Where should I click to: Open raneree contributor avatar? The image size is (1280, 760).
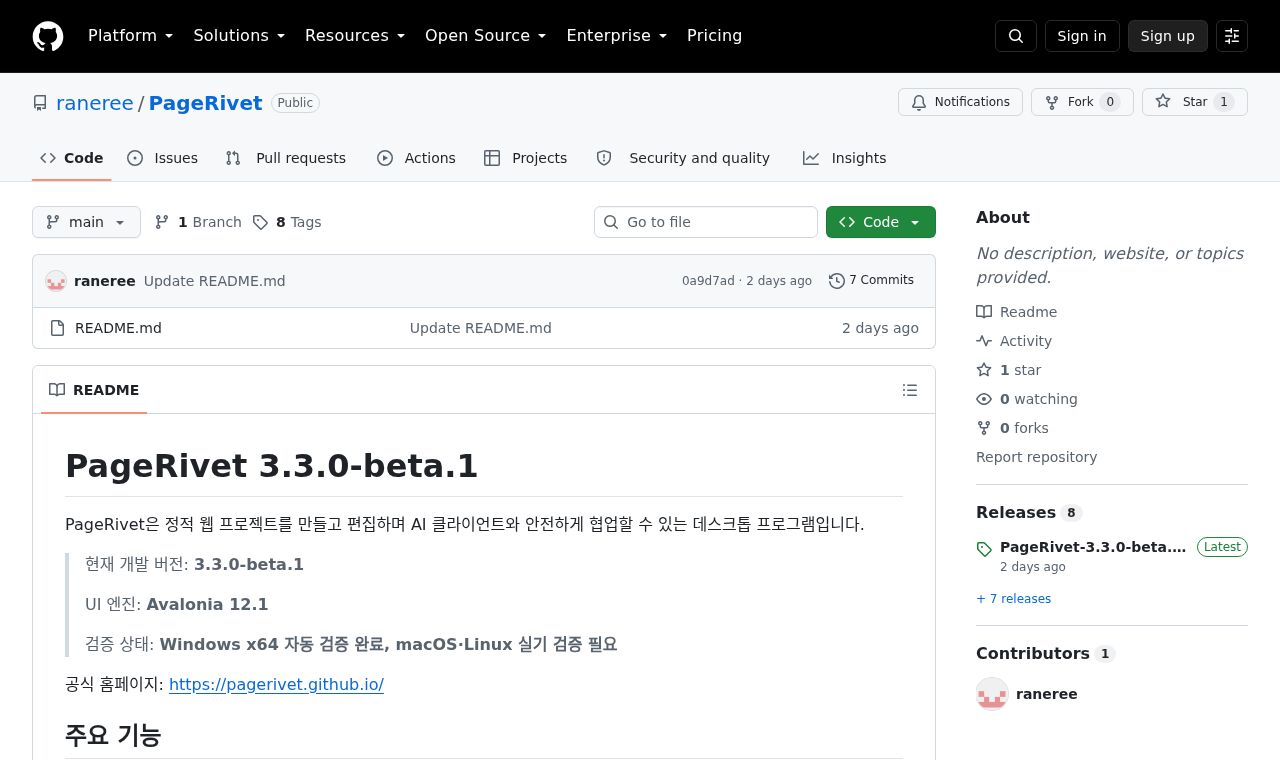tap(992, 694)
